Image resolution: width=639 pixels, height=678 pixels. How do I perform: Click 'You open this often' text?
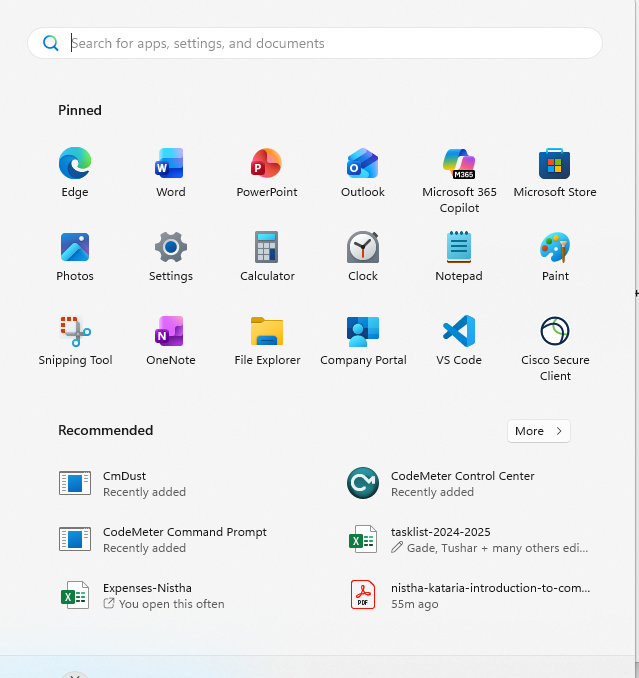pos(172,604)
